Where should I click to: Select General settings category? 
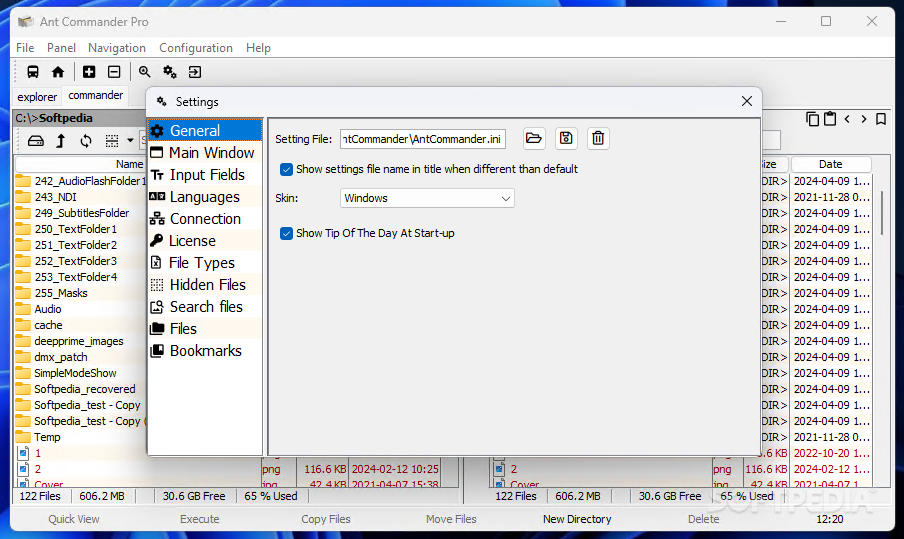click(x=205, y=131)
